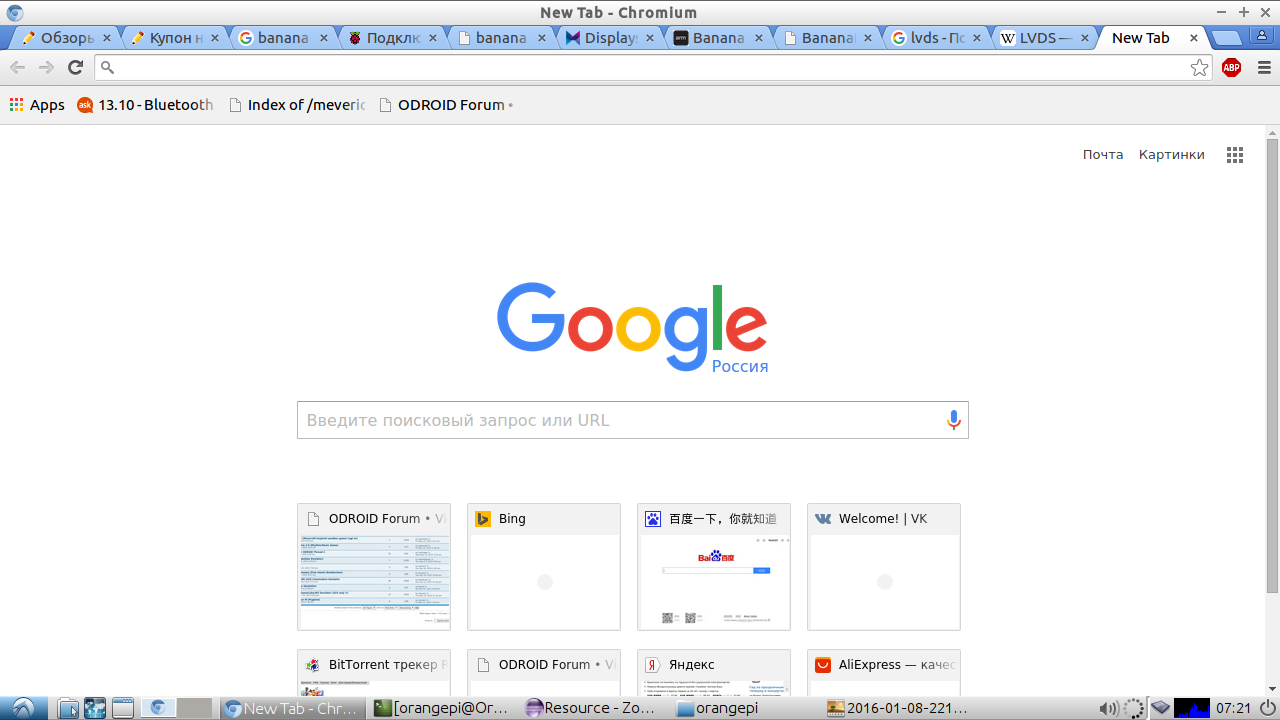Image resolution: width=1280 pixels, height=720 pixels.
Task: Reload the current page
Action: tap(75, 67)
